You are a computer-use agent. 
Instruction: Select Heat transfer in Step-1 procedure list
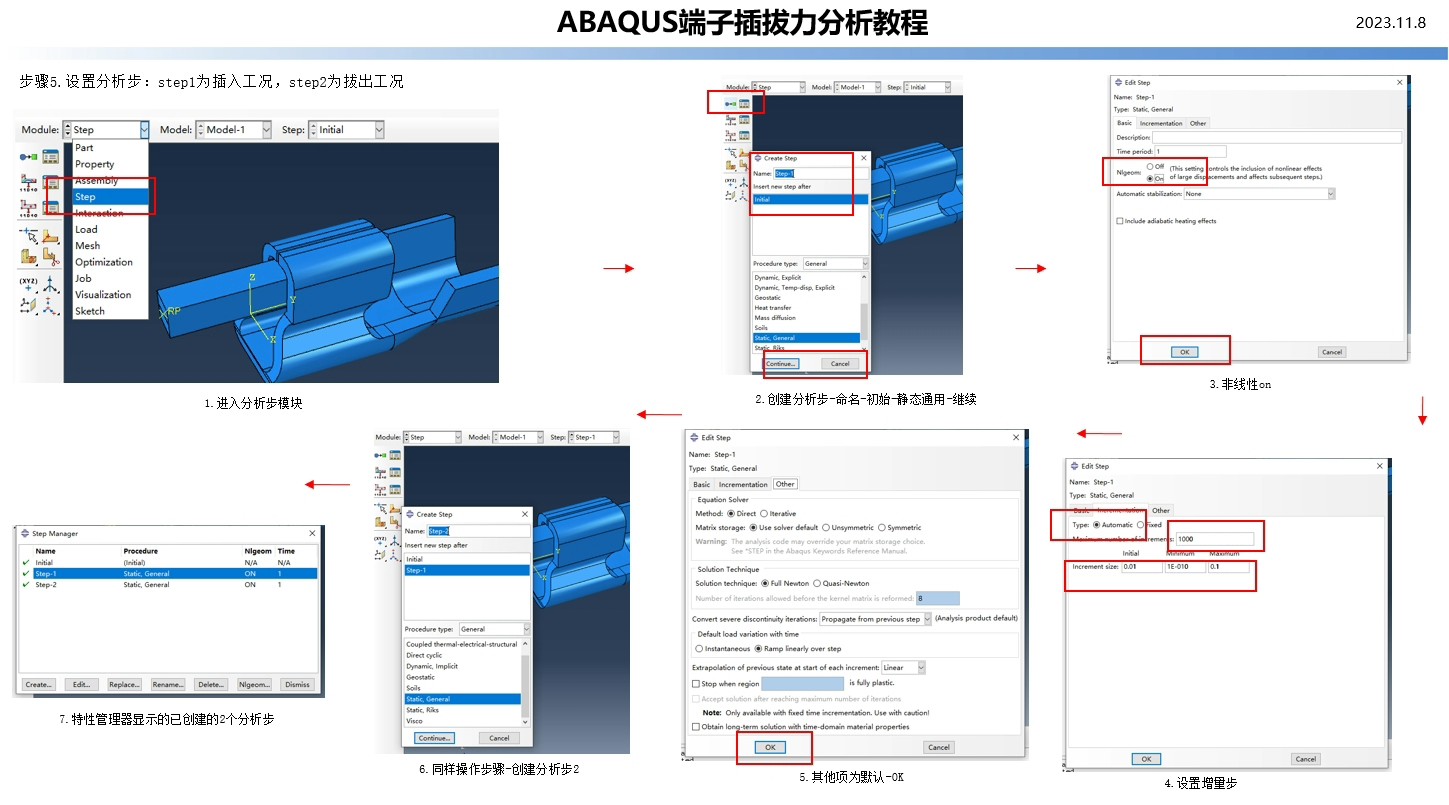click(x=773, y=307)
